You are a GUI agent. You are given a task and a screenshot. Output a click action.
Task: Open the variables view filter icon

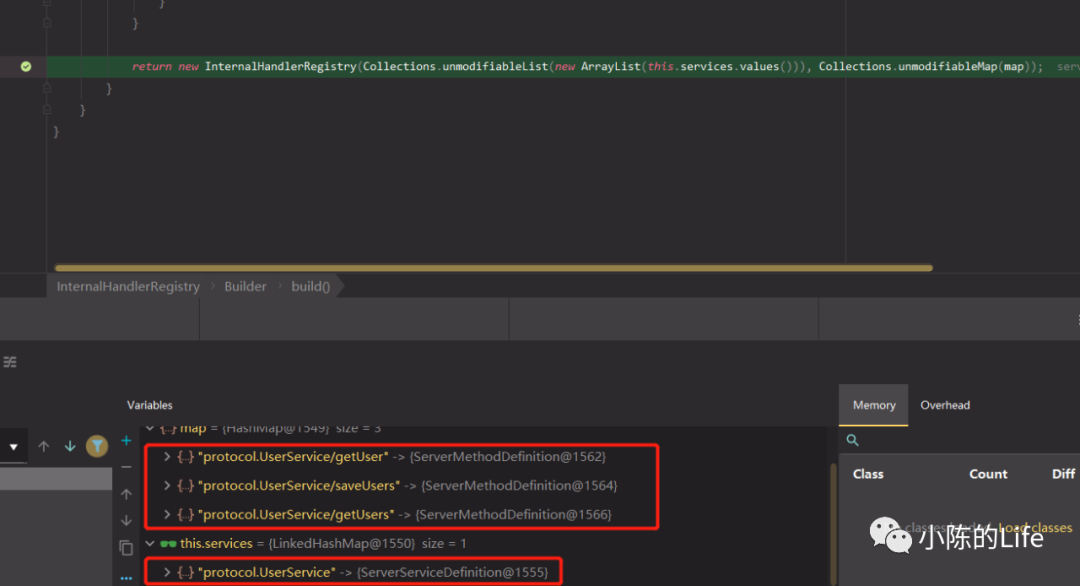97,446
